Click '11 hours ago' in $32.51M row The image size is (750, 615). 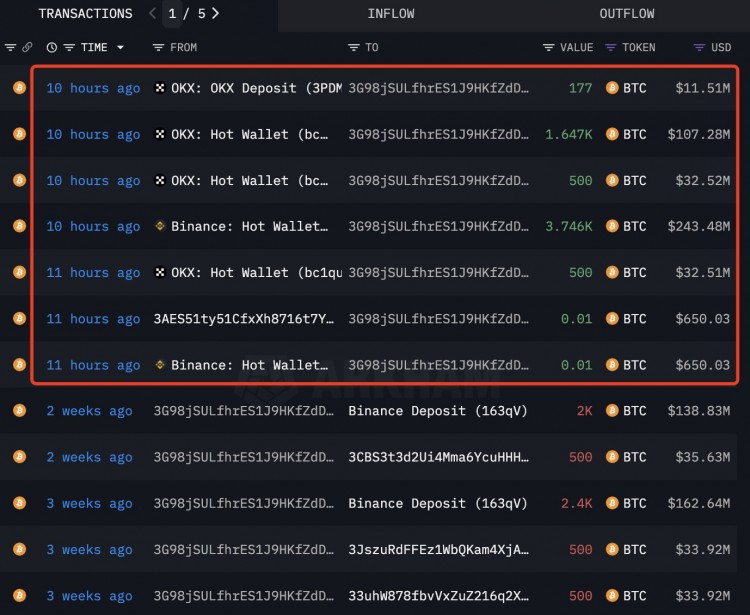pos(93,273)
